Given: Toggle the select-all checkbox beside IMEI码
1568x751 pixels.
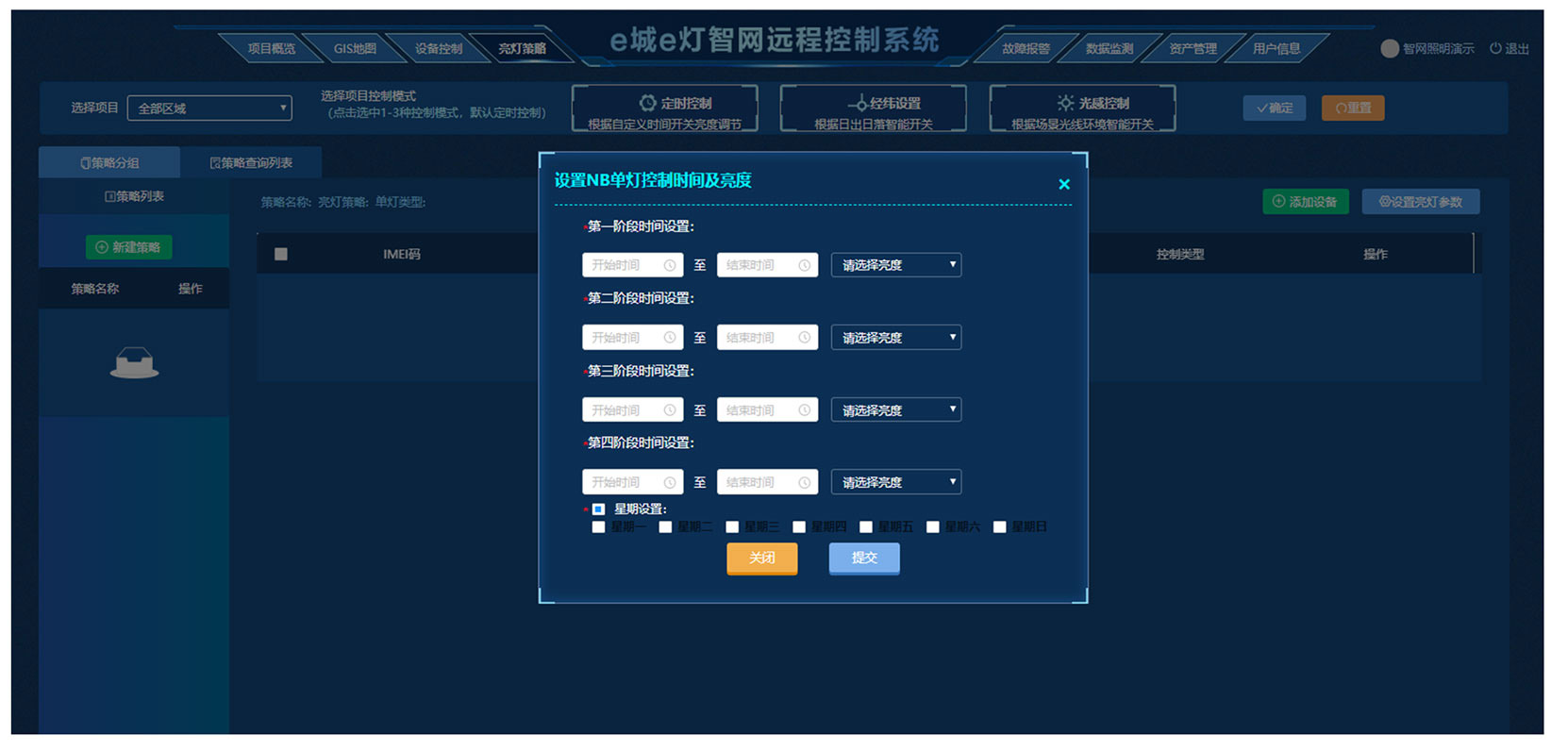Looking at the screenshot, I should pos(280,254).
